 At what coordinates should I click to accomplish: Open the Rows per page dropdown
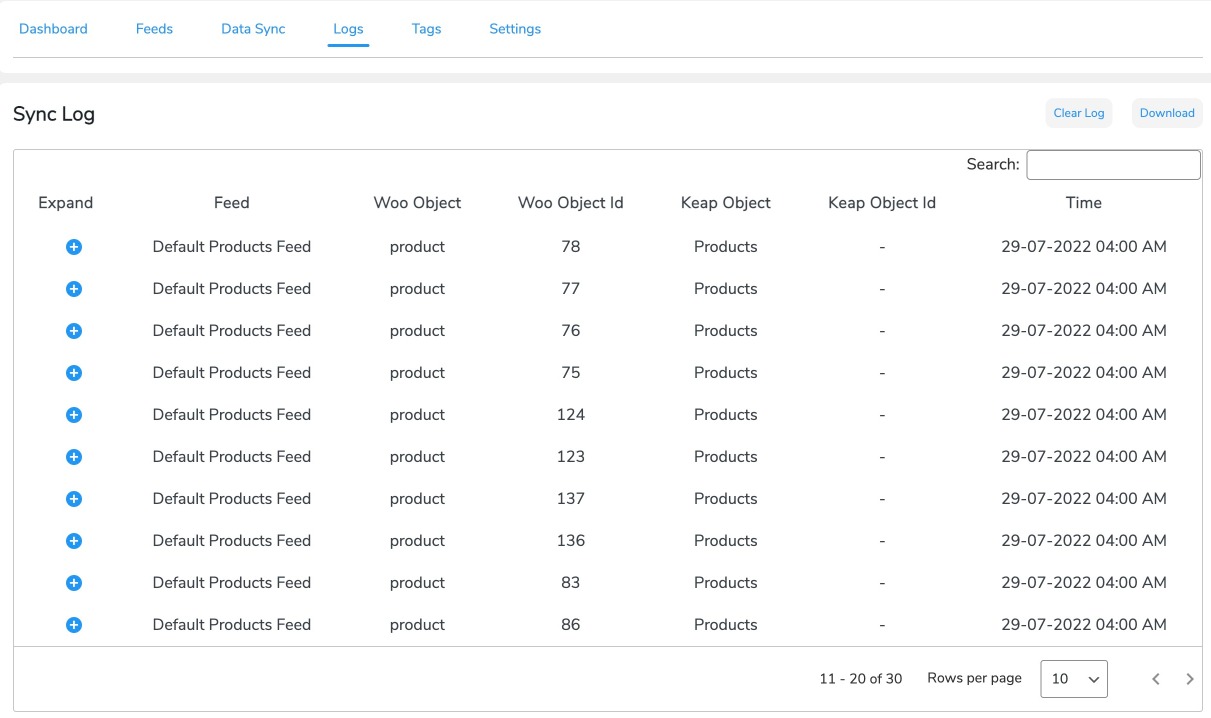[1073, 678]
